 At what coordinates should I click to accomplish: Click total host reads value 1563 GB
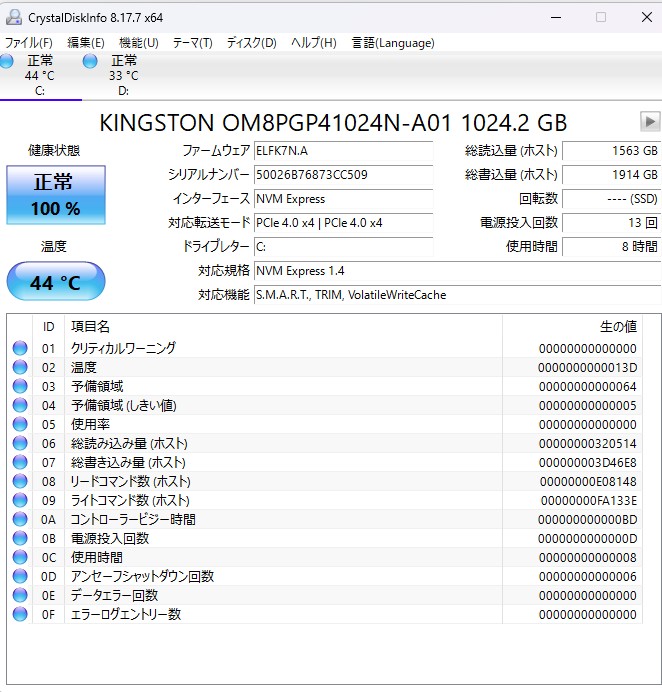[612, 151]
